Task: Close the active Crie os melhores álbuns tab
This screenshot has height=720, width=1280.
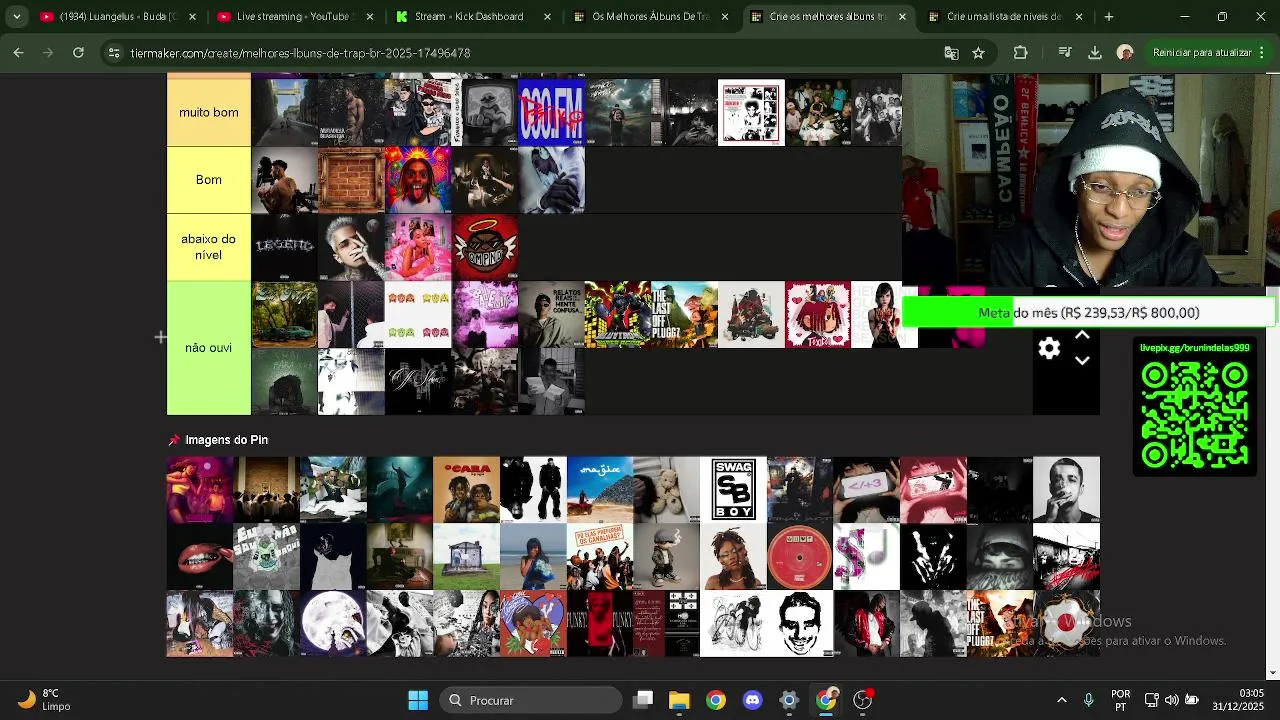Action: click(x=903, y=17)
